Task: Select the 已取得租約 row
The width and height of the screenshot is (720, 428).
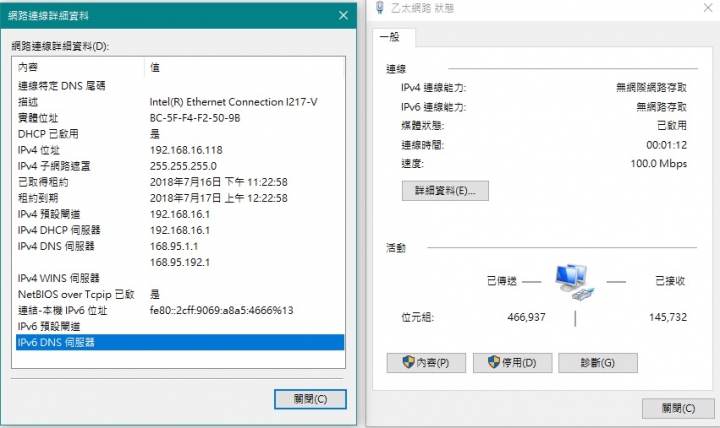Action: (x=180, y=182)
